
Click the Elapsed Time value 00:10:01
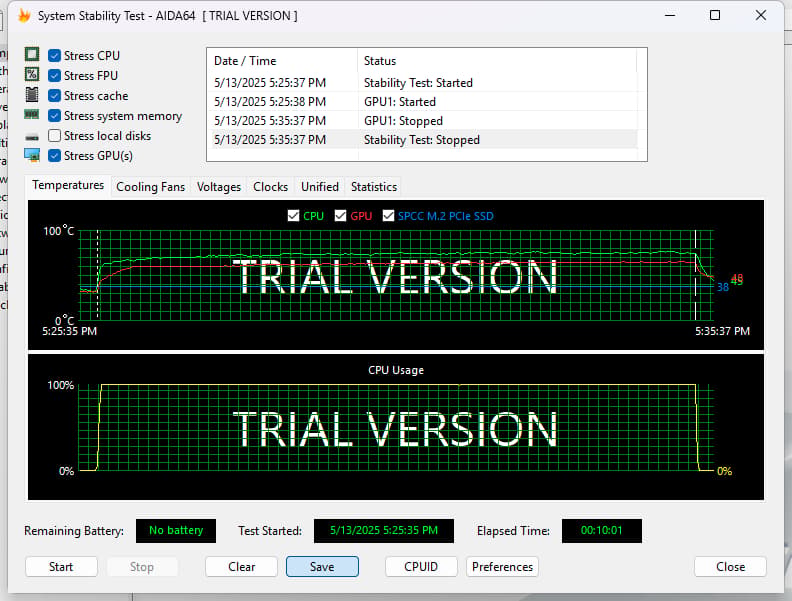click(x=602, y=530)
